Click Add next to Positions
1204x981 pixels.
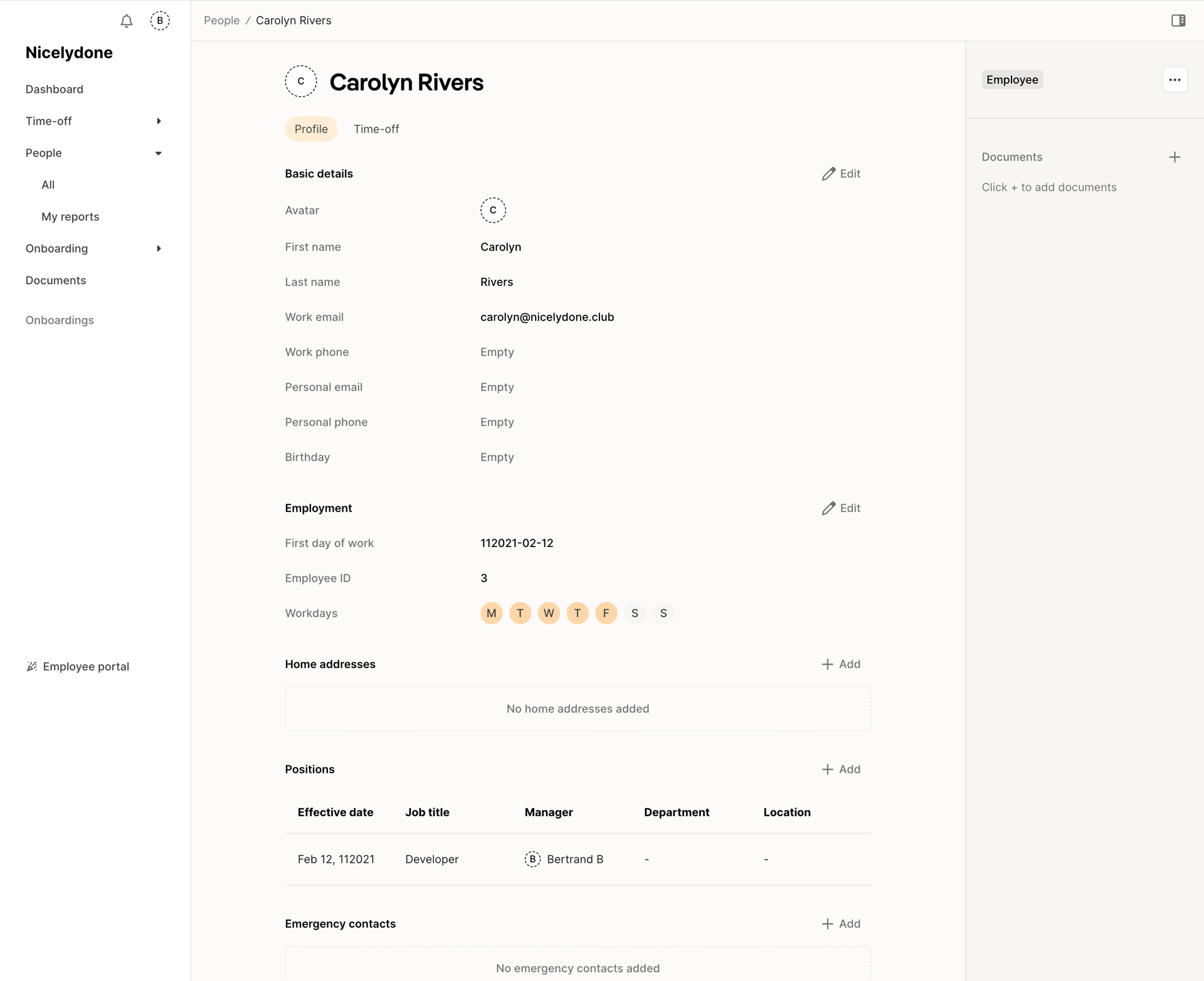[x=841, y=769]
